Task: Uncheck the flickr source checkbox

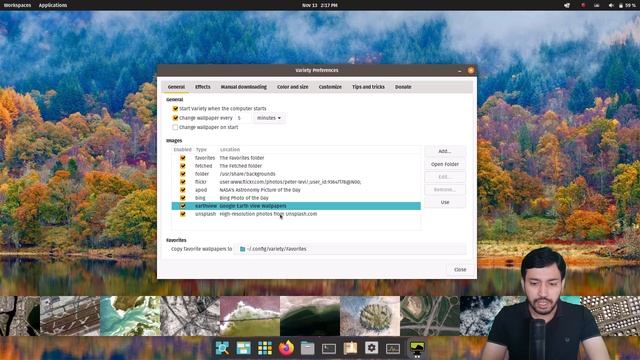Action: pos(183,182)
